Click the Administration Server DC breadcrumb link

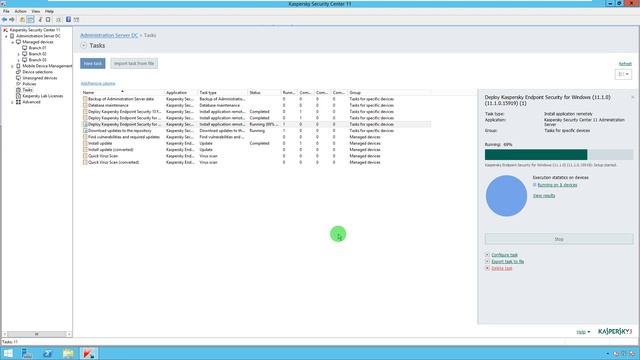point(109,36)
